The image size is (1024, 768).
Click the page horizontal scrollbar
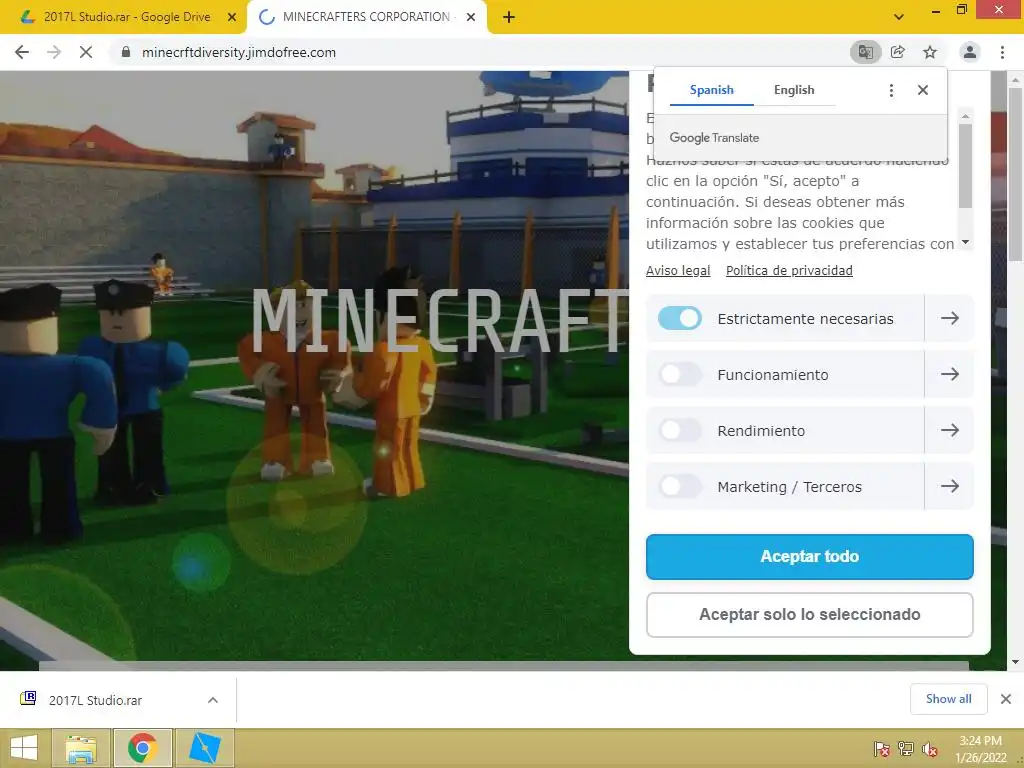(503, 665)
